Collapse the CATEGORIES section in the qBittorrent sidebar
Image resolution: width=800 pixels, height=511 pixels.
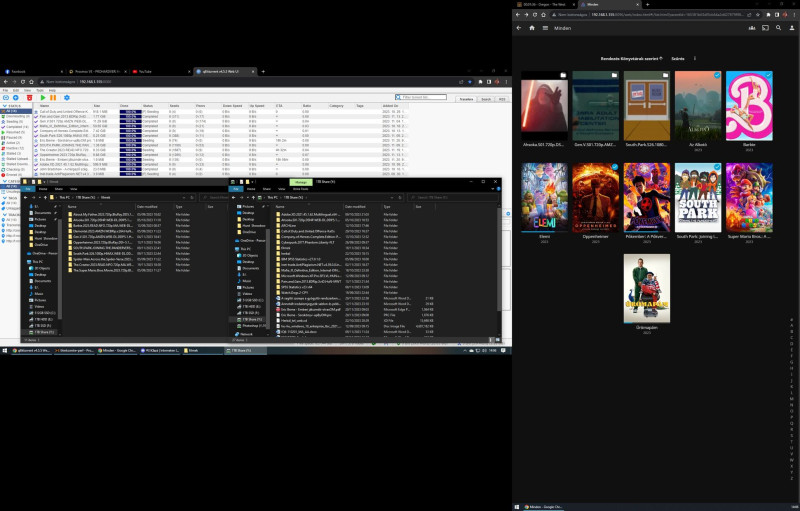[5, 181]
